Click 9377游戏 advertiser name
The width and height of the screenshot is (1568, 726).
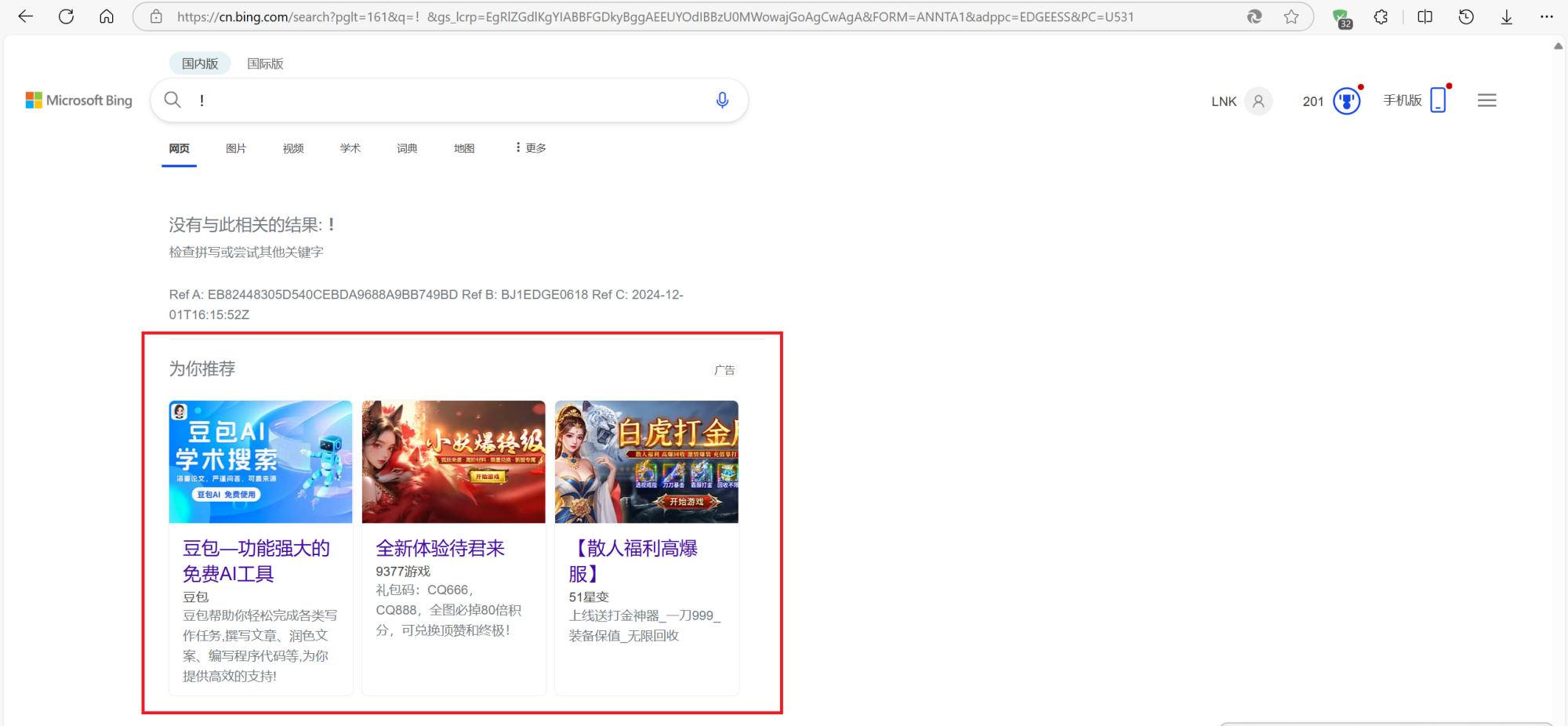tap(403, 572)
